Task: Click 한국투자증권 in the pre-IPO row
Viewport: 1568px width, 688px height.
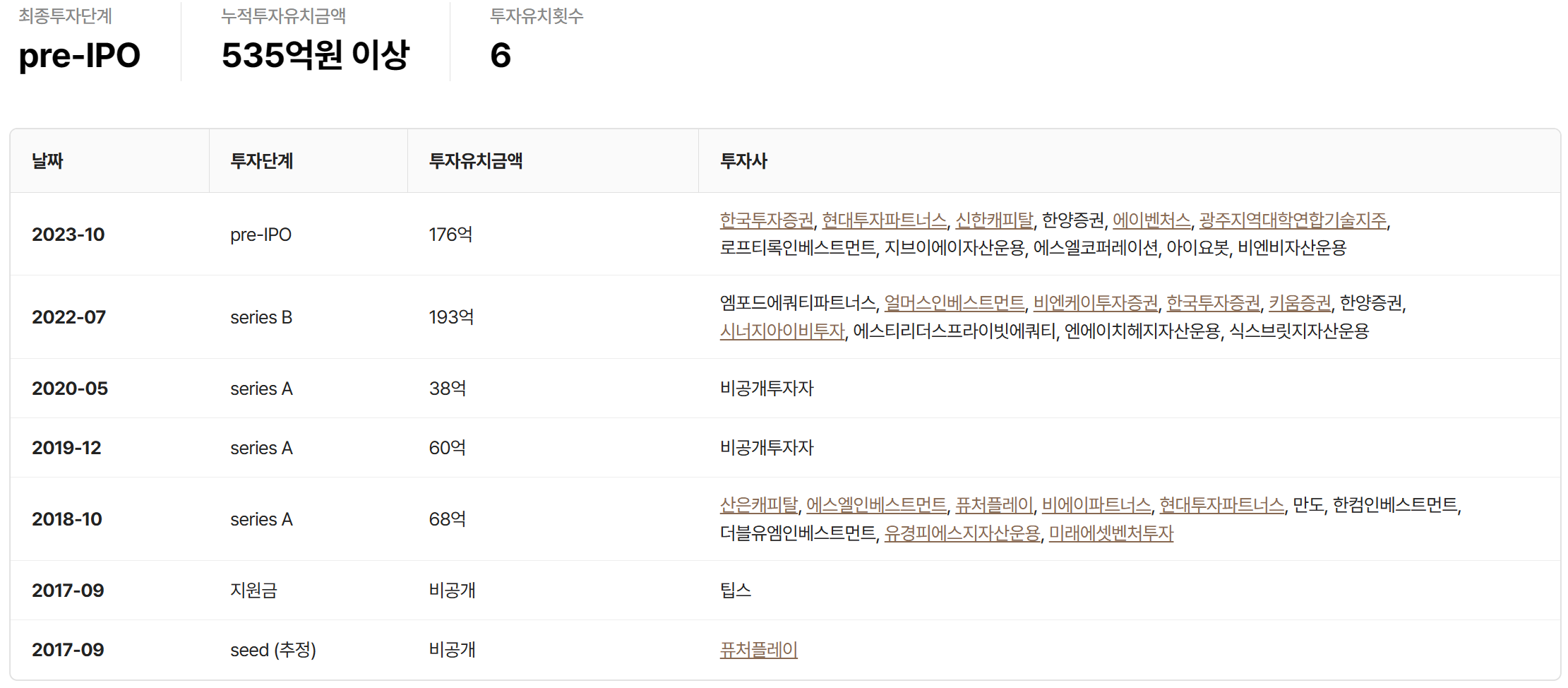Action: 766,220
